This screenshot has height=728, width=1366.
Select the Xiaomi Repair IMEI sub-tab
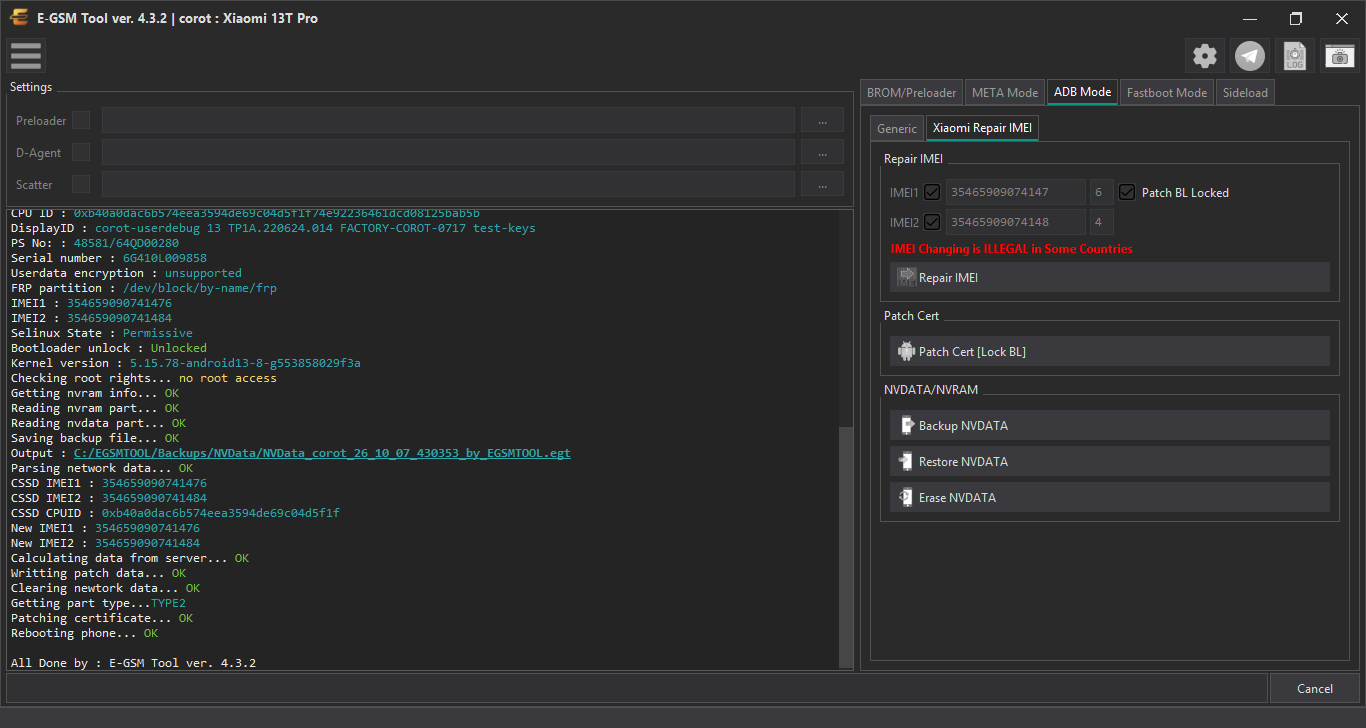(x=982, y=128)
